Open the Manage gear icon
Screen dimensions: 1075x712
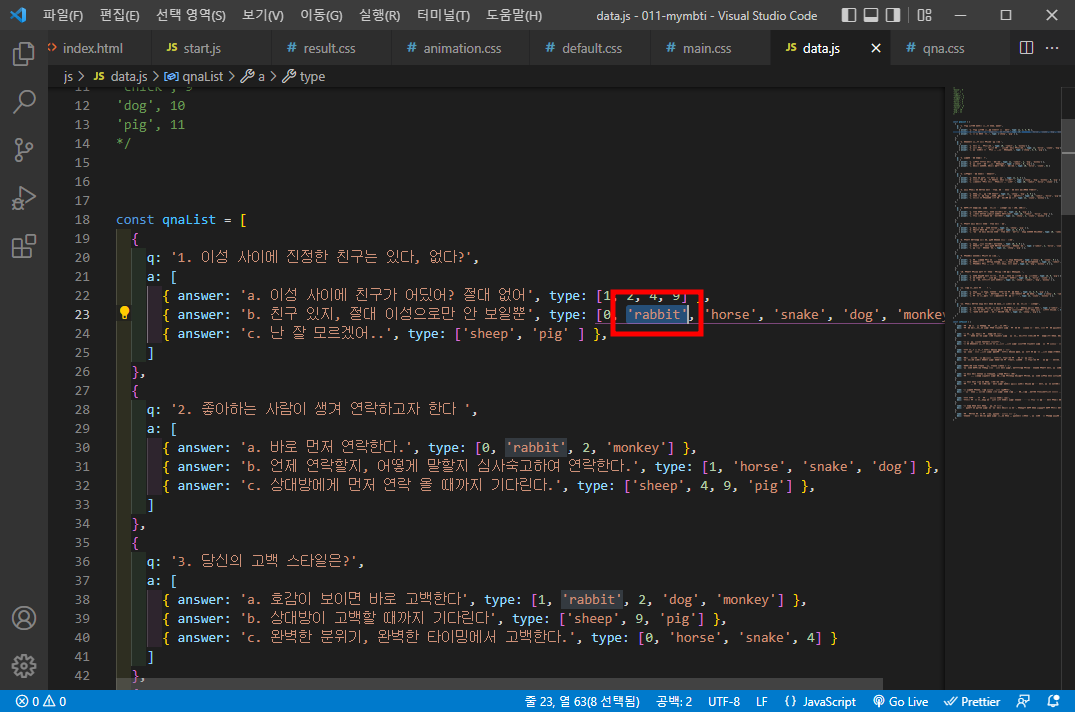24,665
